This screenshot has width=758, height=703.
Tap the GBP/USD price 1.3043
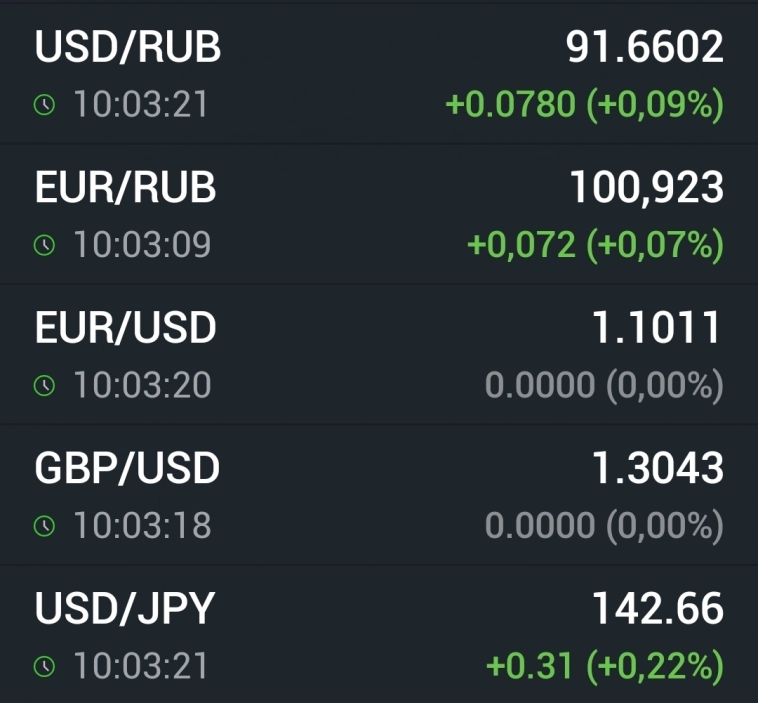pos(657,467)
